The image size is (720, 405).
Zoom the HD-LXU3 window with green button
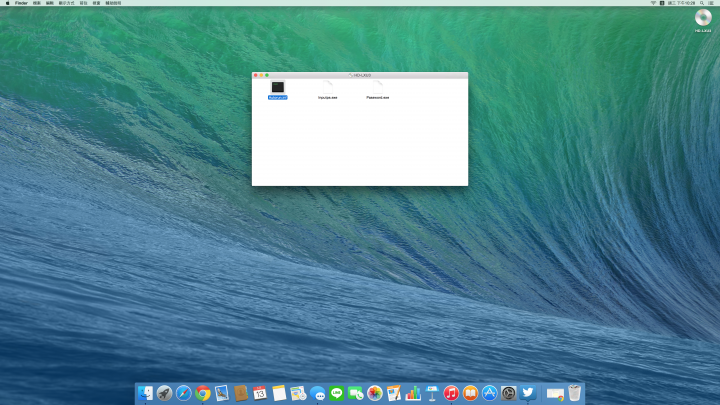pyautogui.click(x=267, y=75)
